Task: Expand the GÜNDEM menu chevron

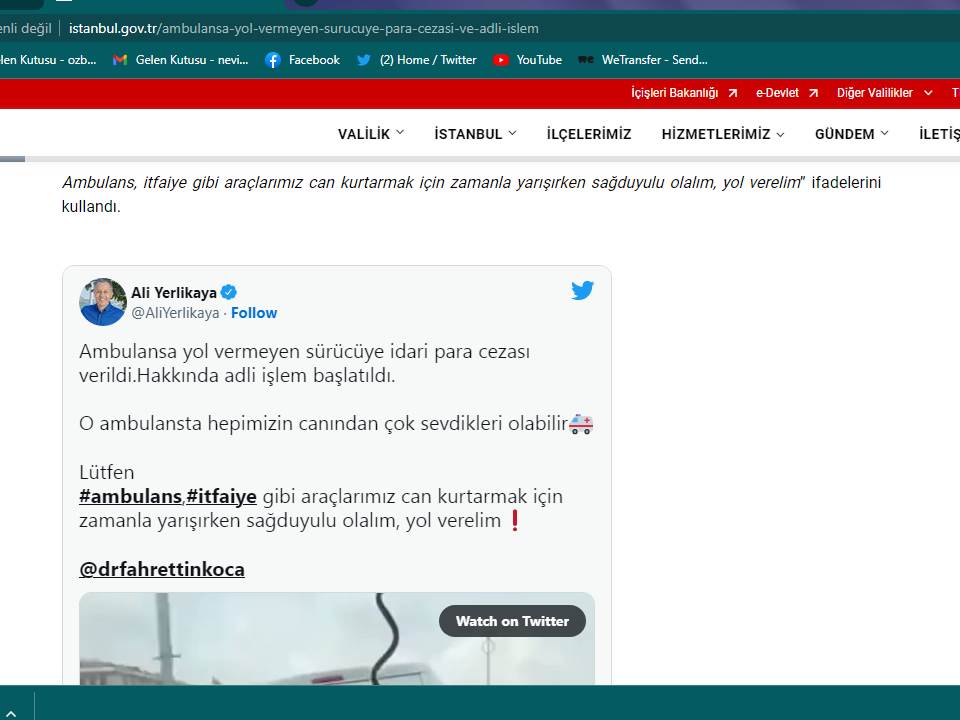Action: pyautogui.click(x=884, y=133)
